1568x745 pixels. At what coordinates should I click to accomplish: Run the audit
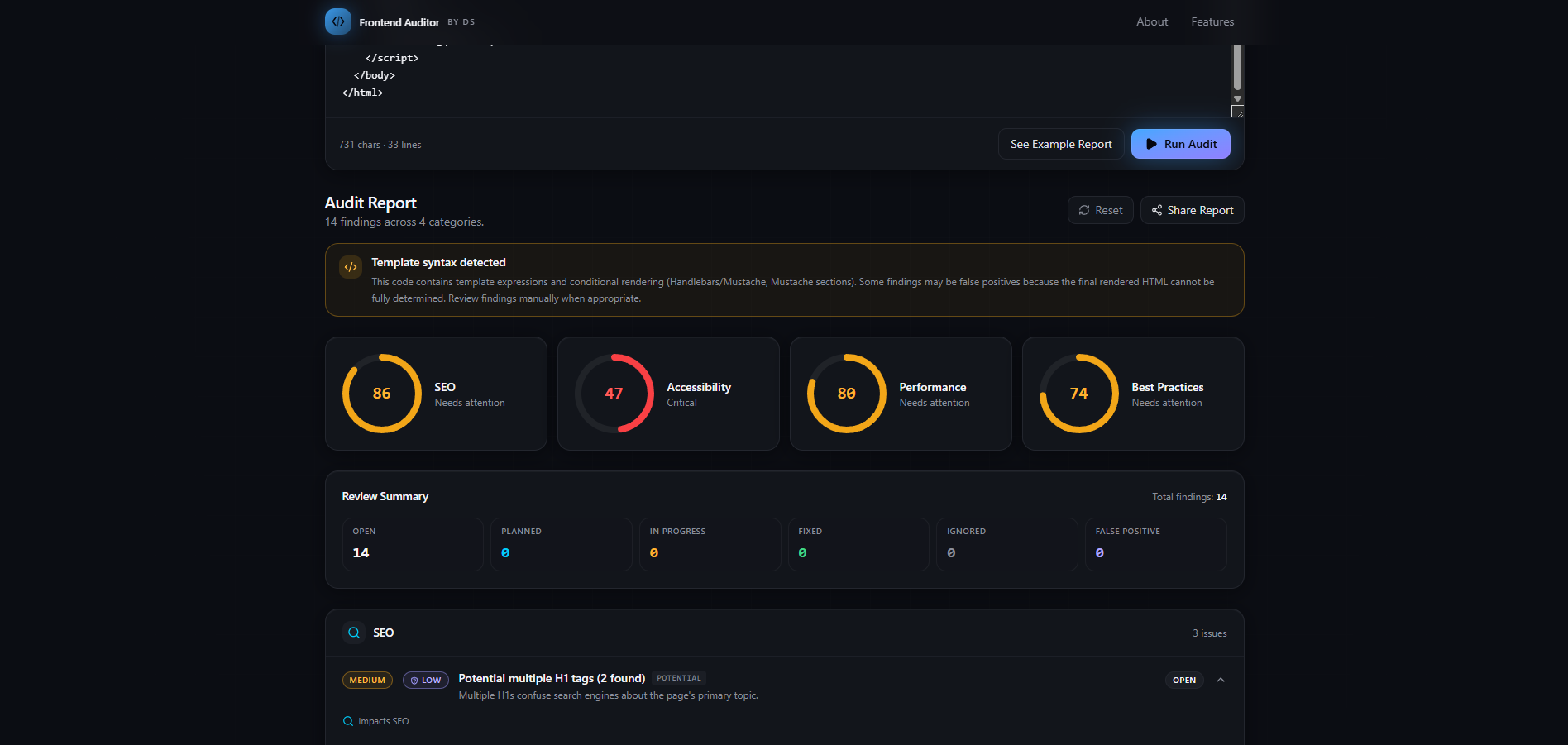tap(1180, 144)
